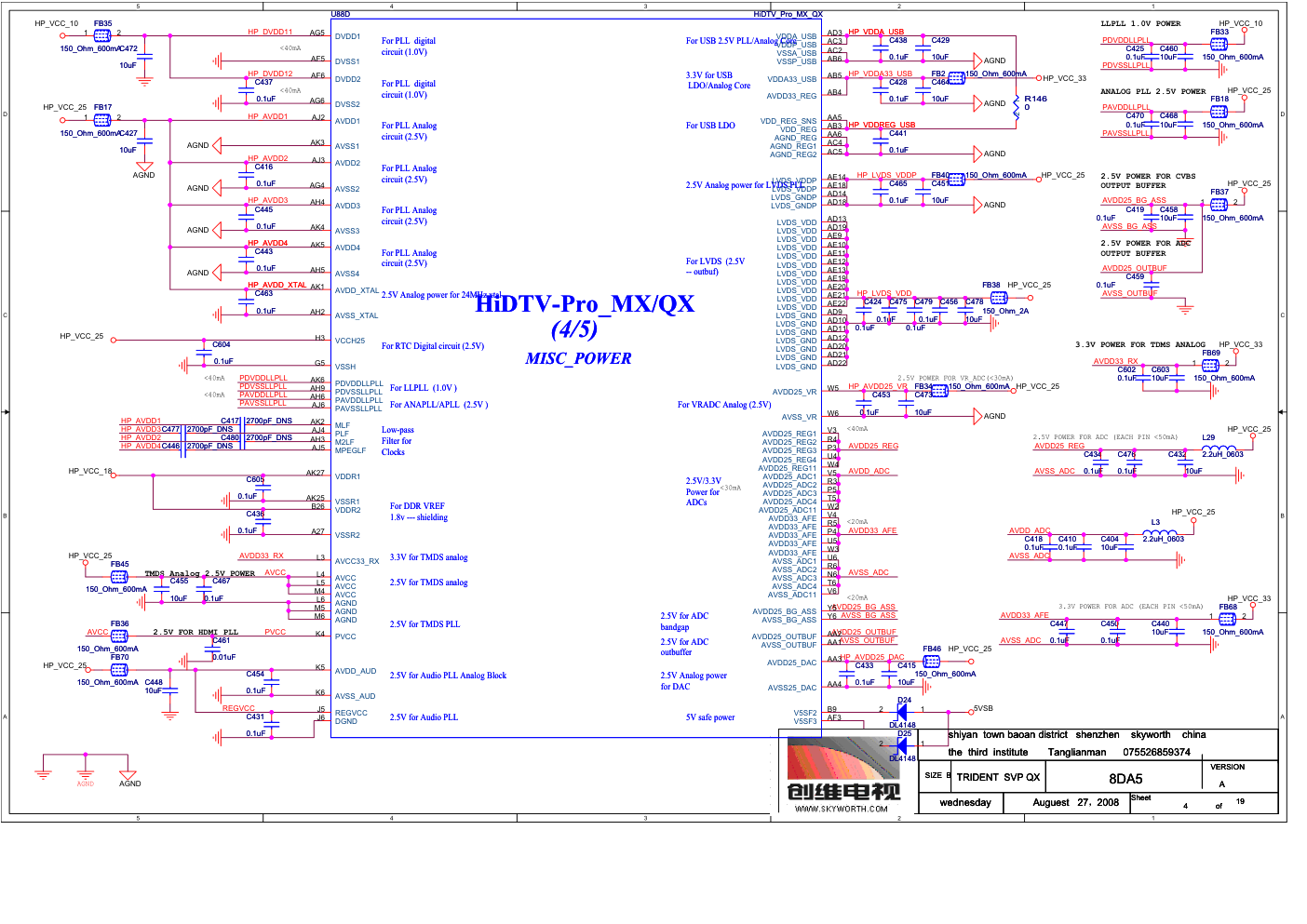
Task: Click 'For RTC Digital circuit (2.5V)' note
Action: tap(433, 346)
